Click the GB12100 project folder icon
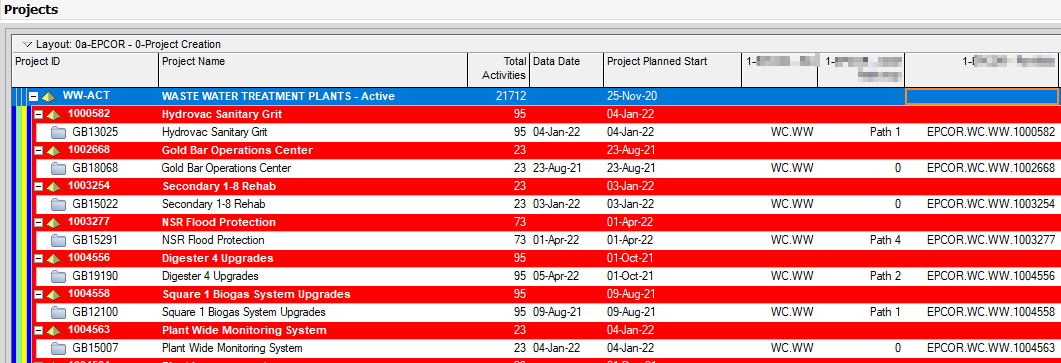The width and height of the screenshot is (1061, 363). point(58,313)
